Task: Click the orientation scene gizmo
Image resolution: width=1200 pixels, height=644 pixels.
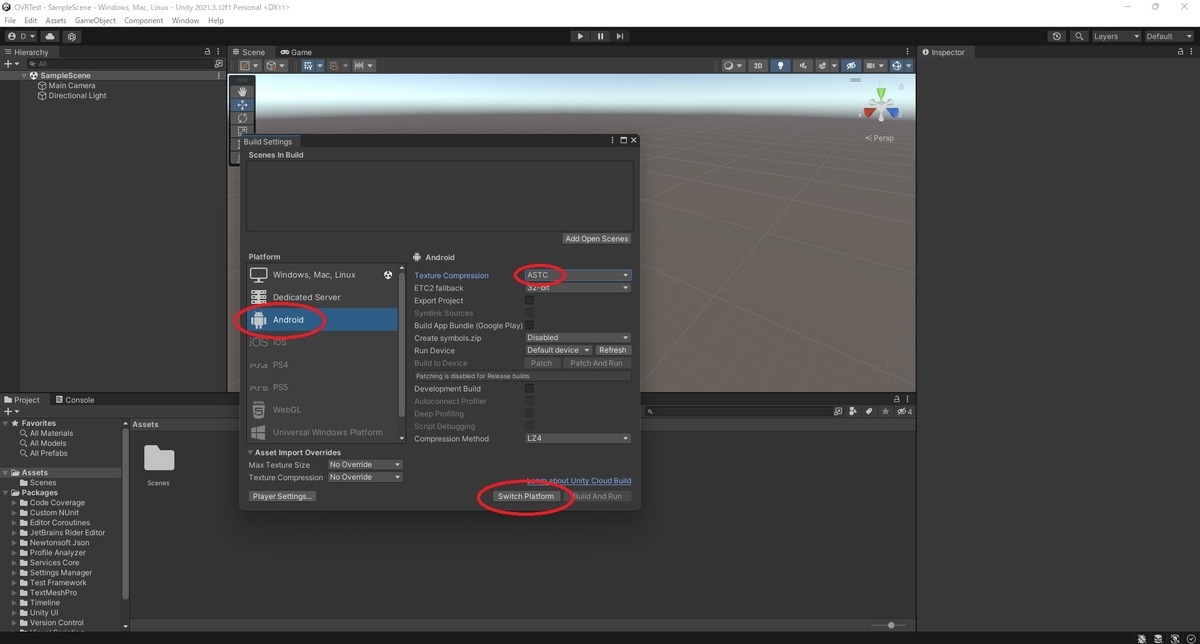Action: (881, 105)
